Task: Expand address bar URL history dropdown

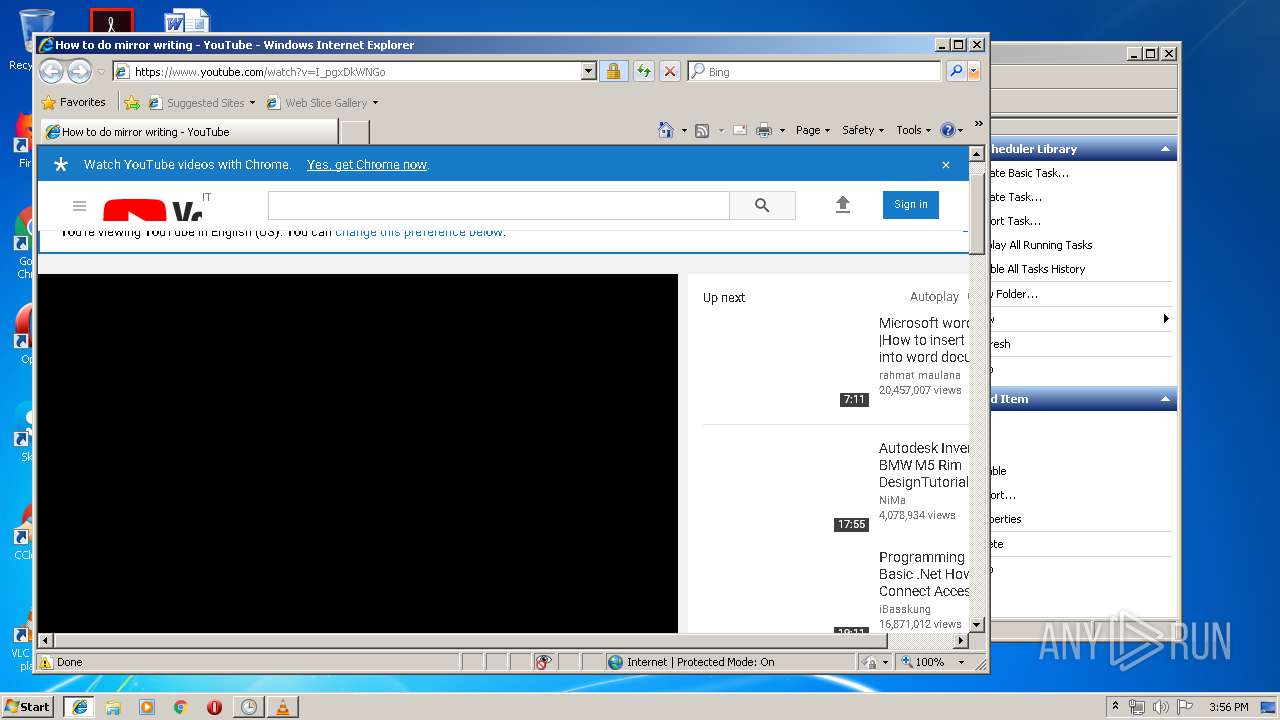Action: (589, 72)
